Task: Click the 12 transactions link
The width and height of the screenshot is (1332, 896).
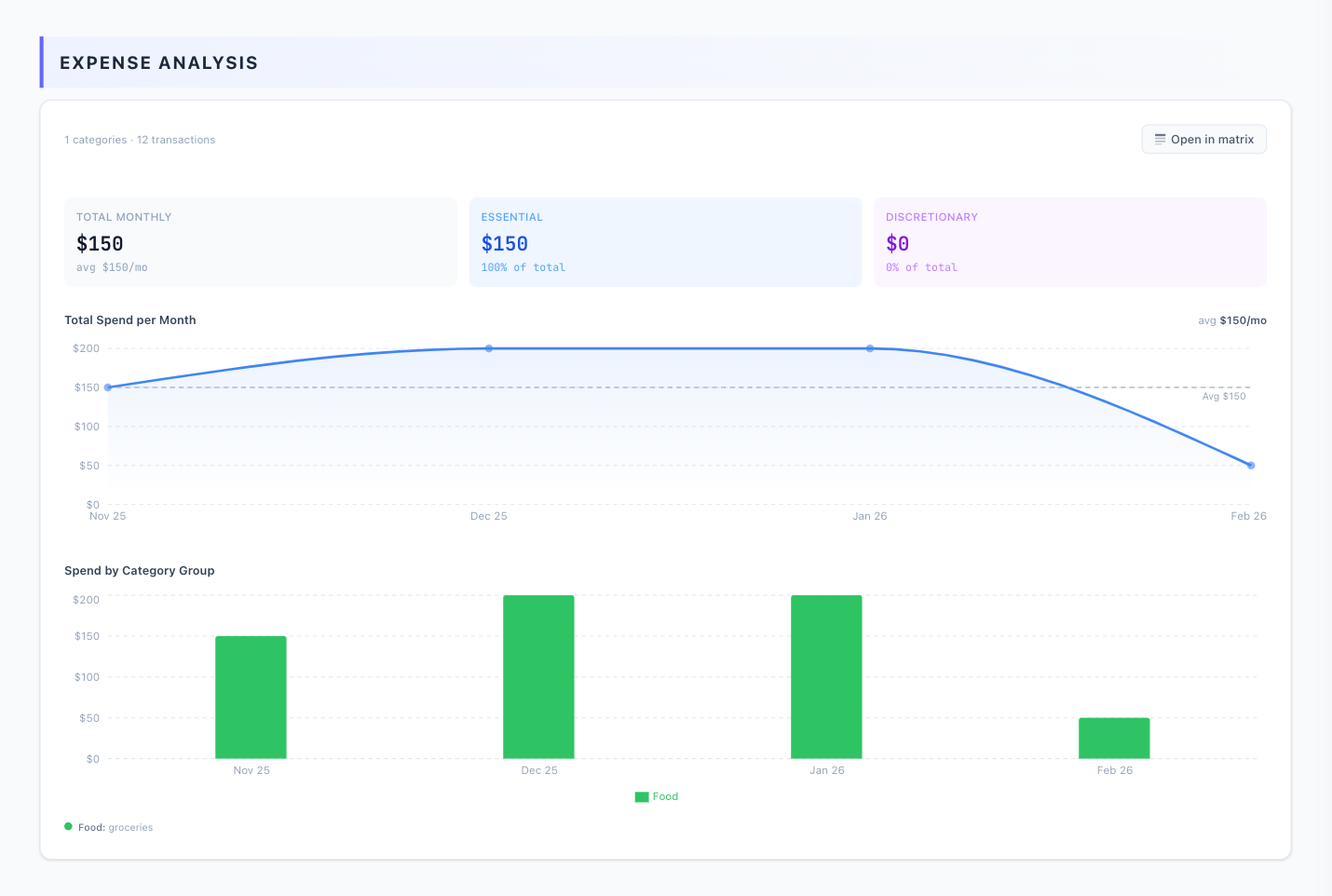Action: (176, 139)
